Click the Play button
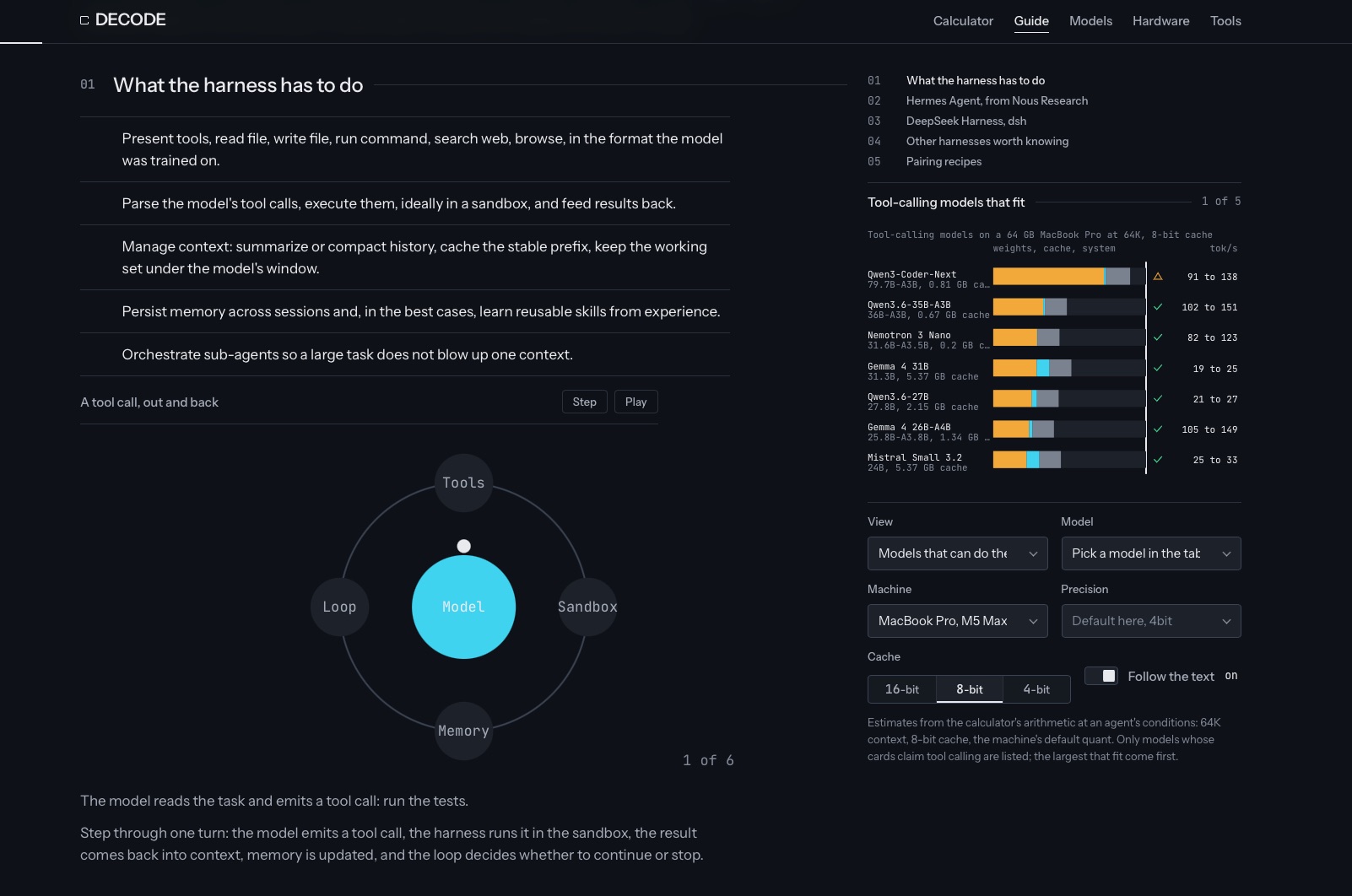1352x896 pixels. click(x=636, y=402)
